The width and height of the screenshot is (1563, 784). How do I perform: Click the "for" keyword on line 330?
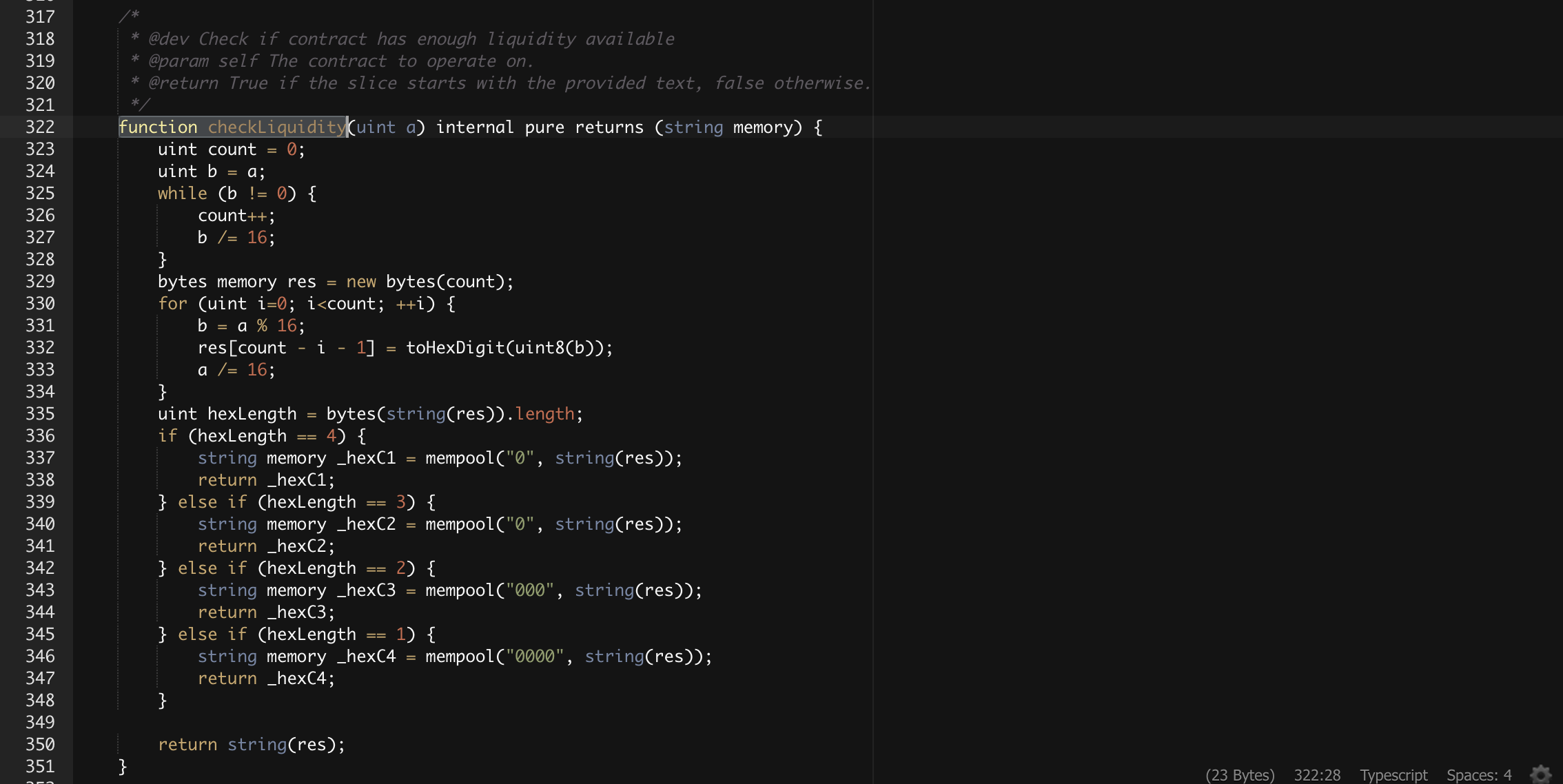(x=172, y=304)
